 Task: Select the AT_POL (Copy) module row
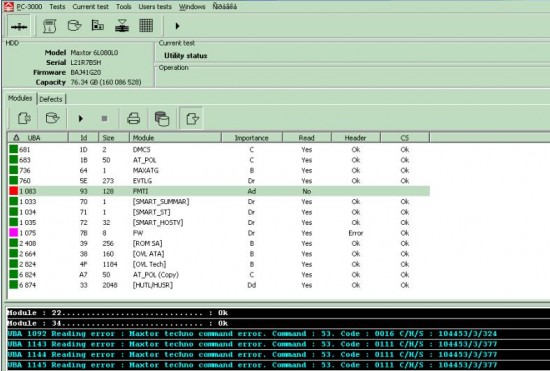(219, 275)
